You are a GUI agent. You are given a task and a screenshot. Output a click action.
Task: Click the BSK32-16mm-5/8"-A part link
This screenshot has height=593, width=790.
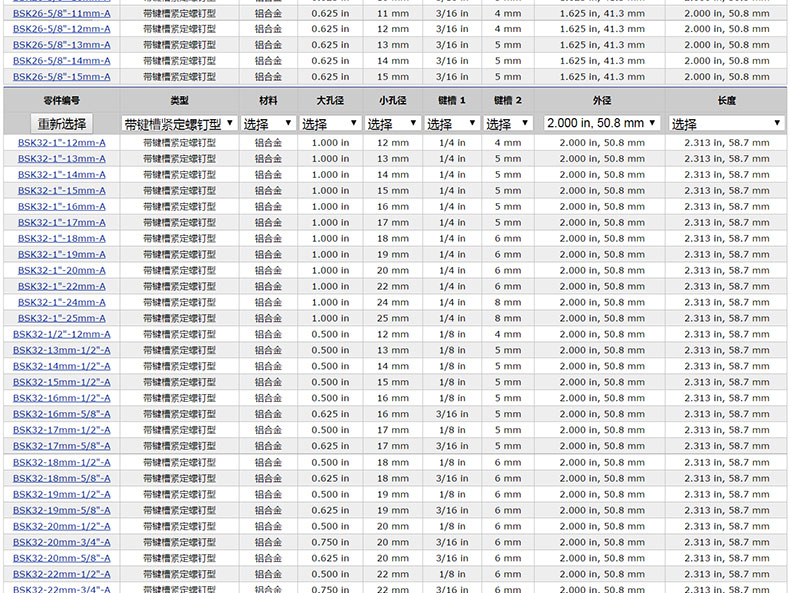click(62, 415)
